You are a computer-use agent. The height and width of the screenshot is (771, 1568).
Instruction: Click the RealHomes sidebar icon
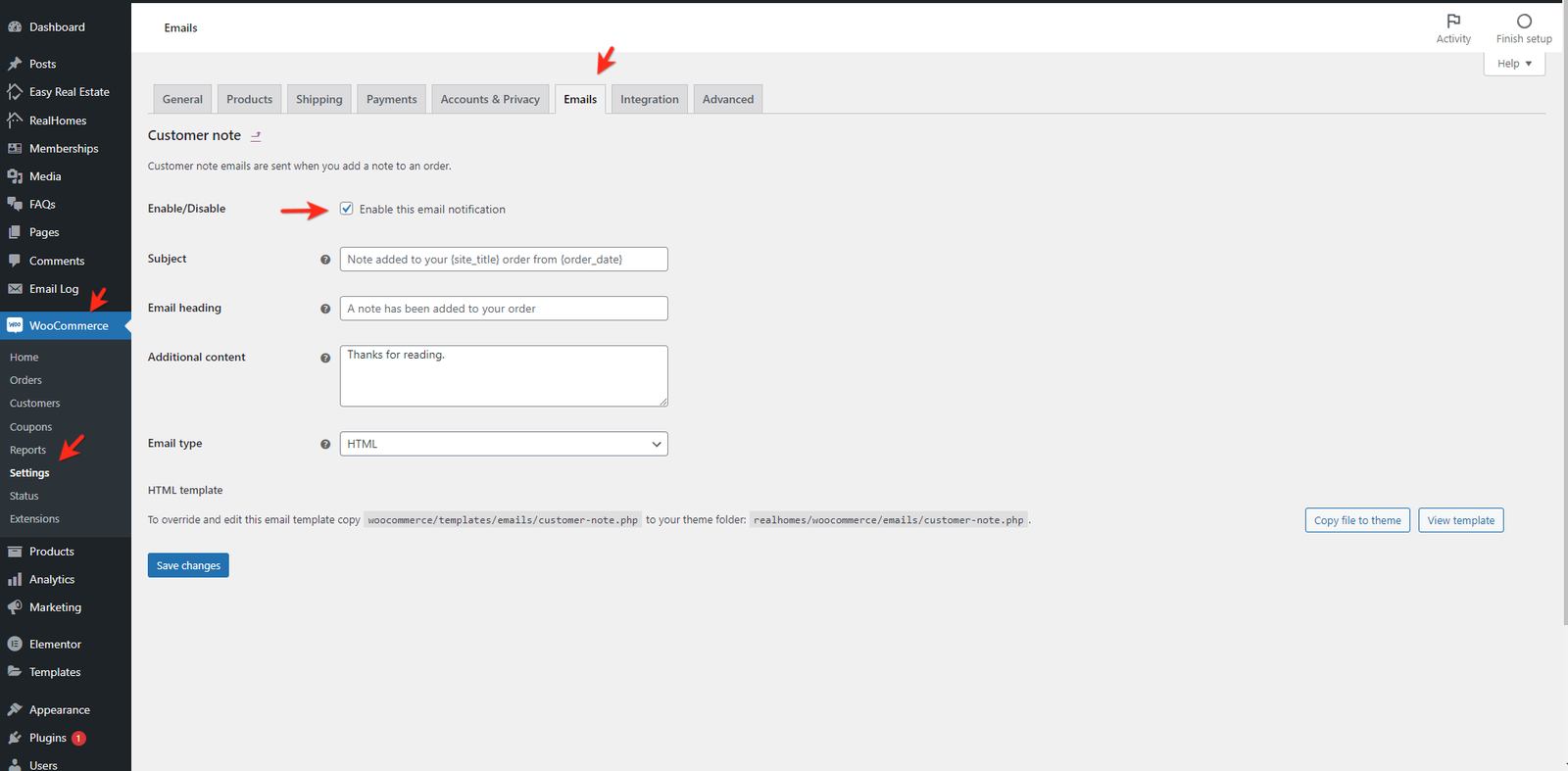[15, 120]
